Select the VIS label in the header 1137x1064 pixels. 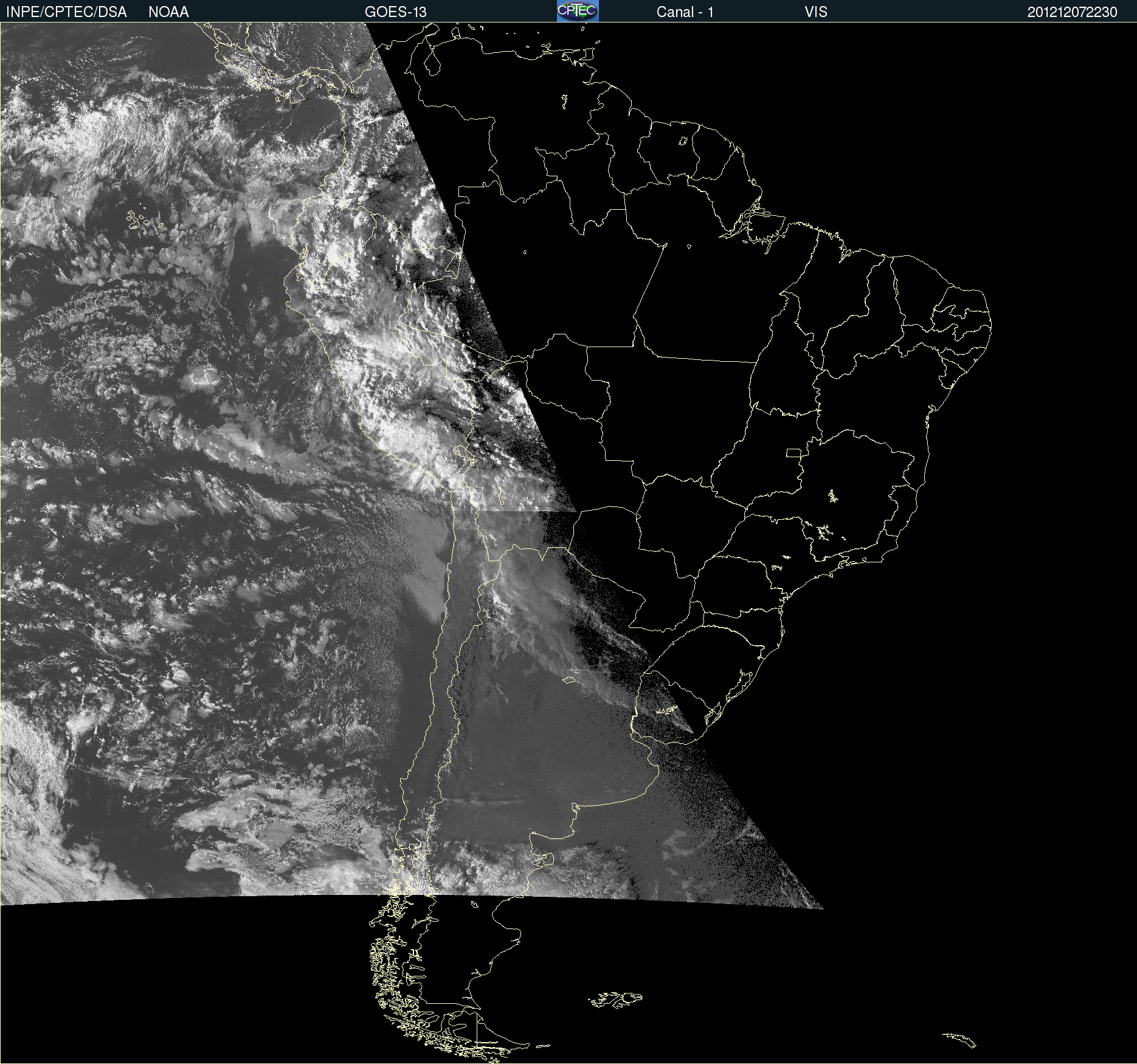coord(816,12)
